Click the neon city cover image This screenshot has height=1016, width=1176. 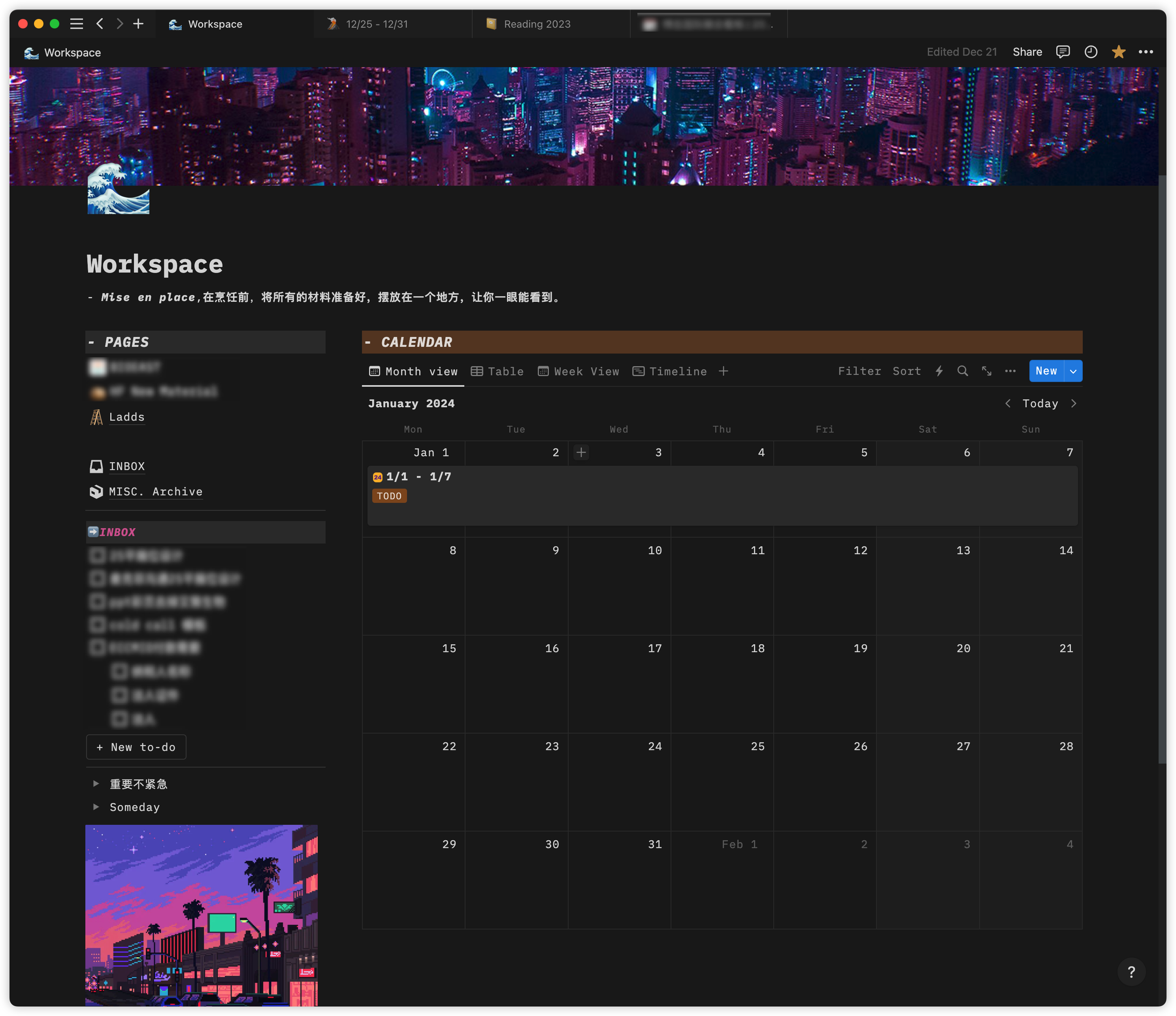click(584, 126)
